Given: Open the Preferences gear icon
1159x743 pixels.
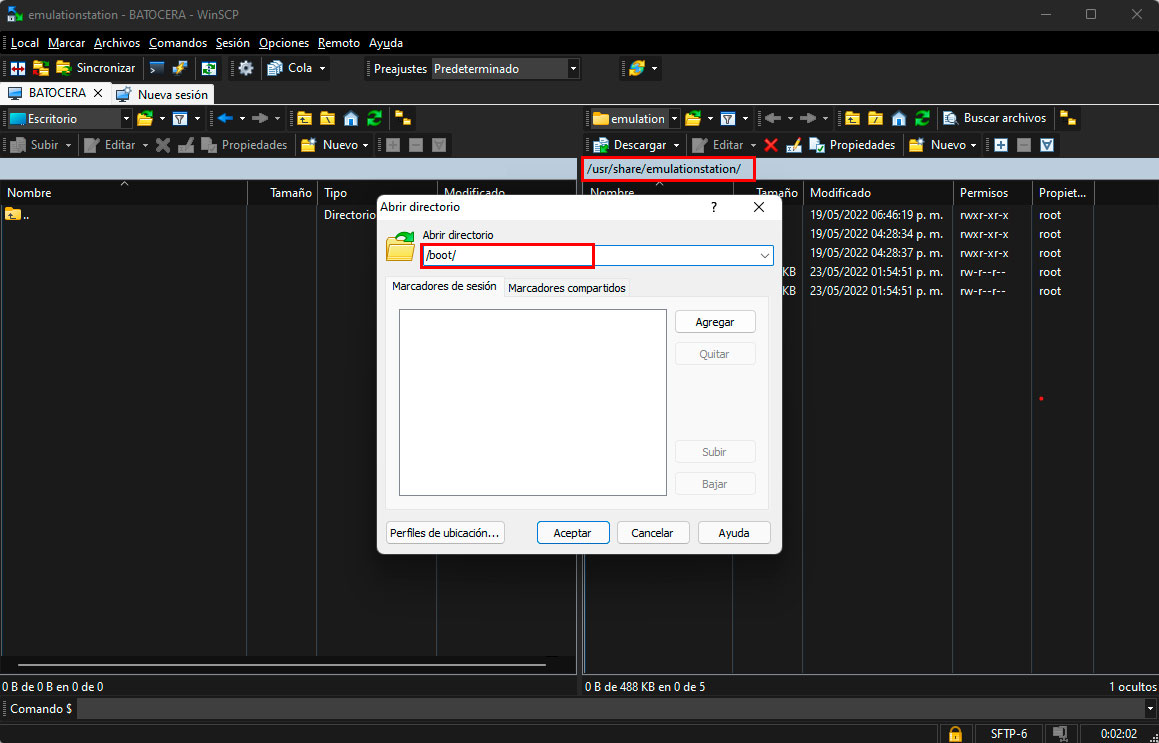Looking at the screenshot, I should tap(245, 68).
